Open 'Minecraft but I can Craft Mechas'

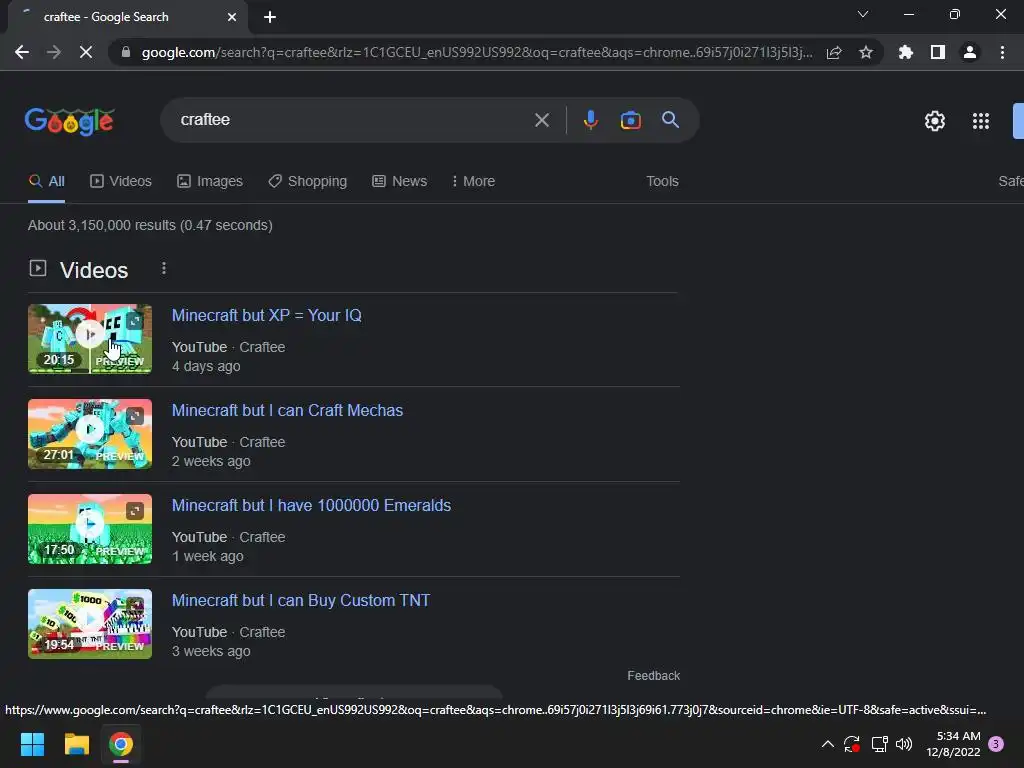pyautogui.click(x=287, y=411)
